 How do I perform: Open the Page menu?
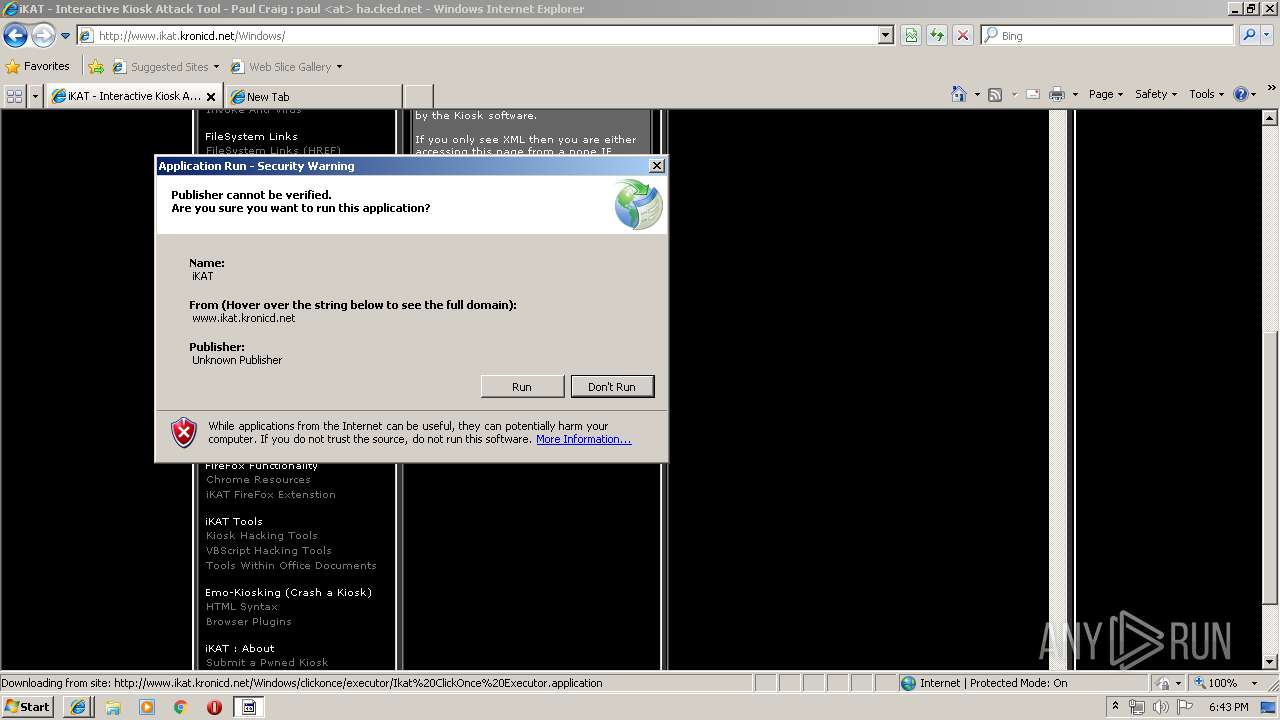click(1105, 94)
